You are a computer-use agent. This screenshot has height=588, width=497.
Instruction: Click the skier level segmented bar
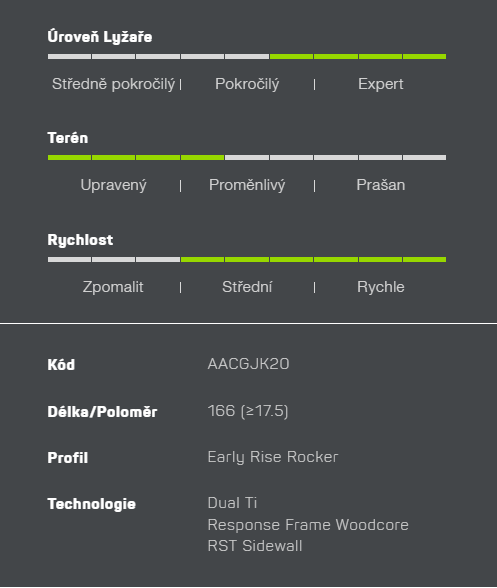pyautogui.click(x=247, y=57)
